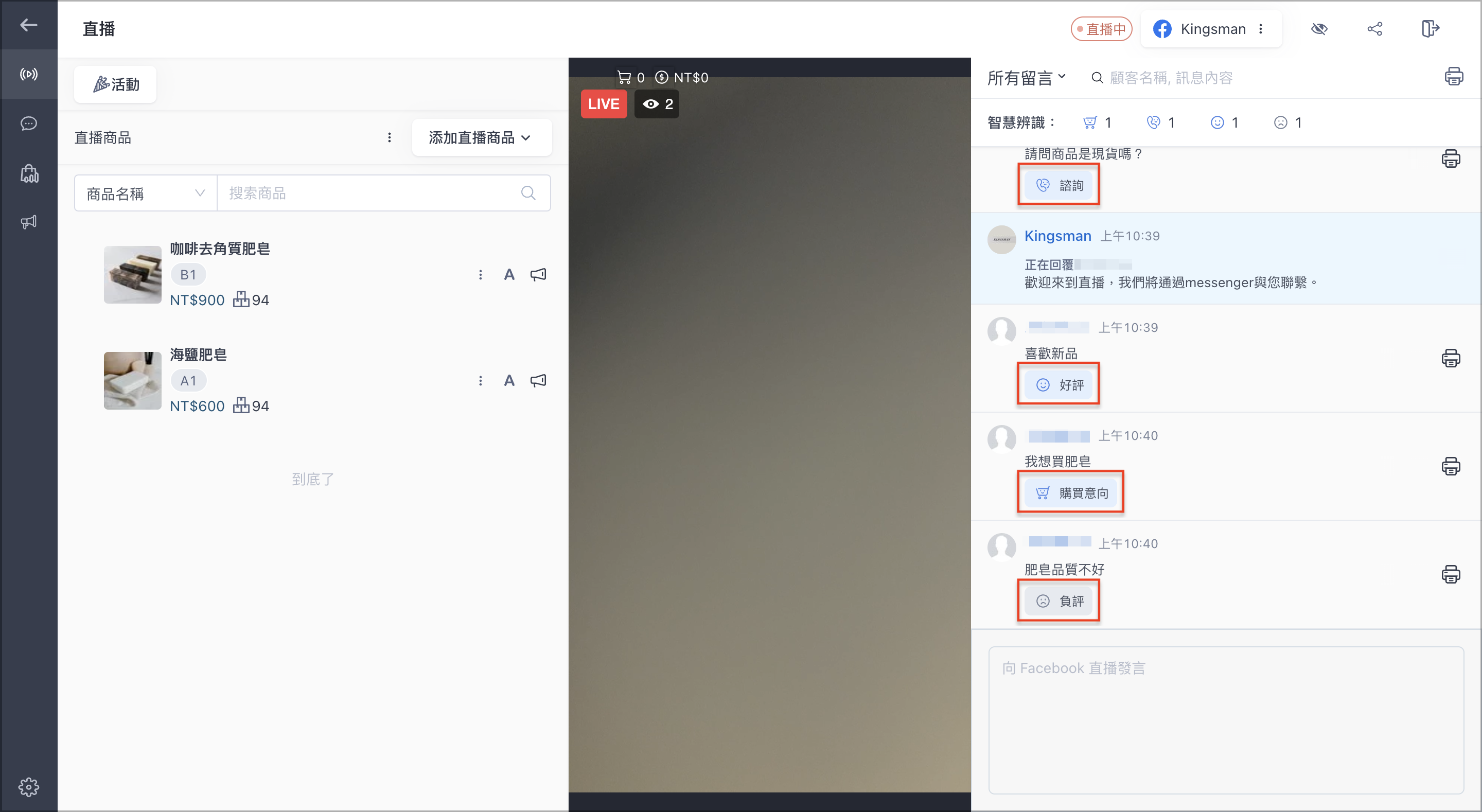This screenshot has height=812, width=1482.
Task: Click the Facebook Kingsman page logo
Action: pos(1162,29)
